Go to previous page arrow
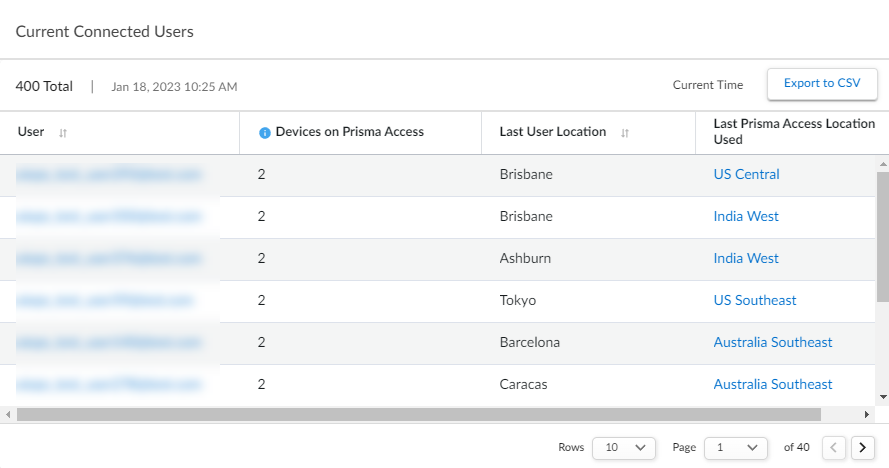The image size is (889, 468). [834, 447]
